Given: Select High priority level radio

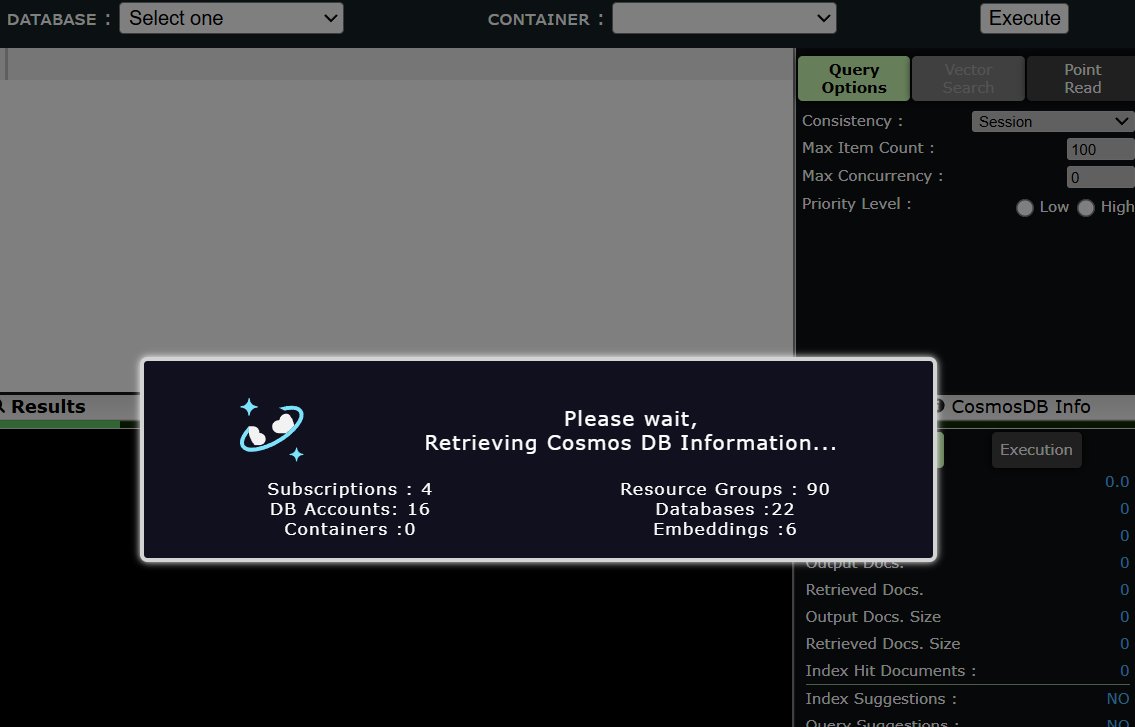Looking at the screenshot, I should [1085, 208].
